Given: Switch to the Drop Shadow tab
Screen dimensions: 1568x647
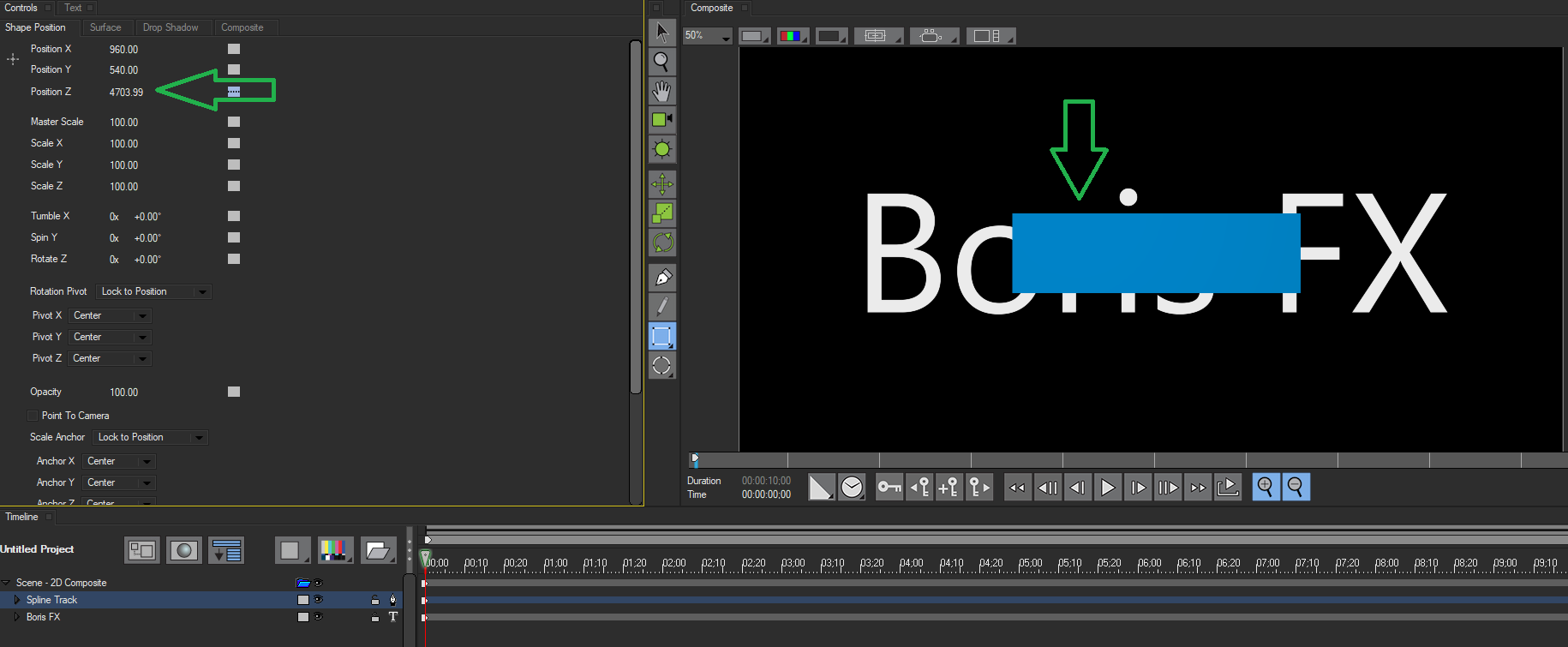Looking at the screenshot, I should click(171, 27).
